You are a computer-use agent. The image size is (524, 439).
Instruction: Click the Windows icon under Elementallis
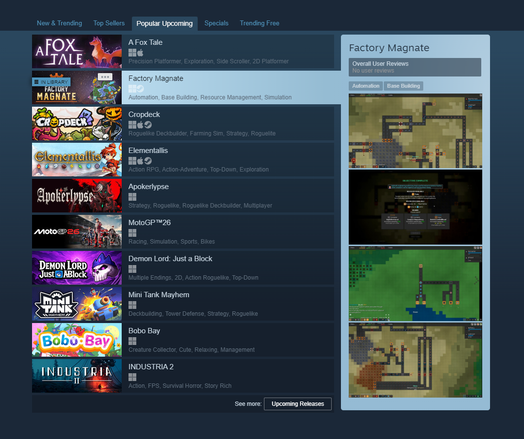tap(132, 161)
